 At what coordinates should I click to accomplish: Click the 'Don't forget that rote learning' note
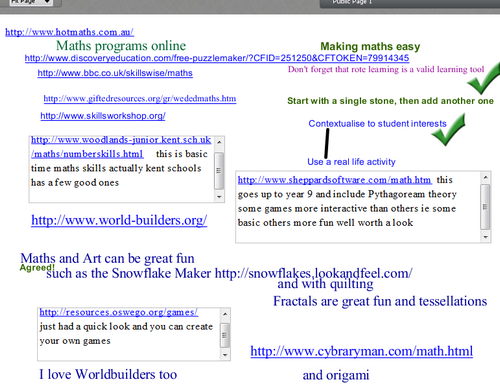click(386, 69)
